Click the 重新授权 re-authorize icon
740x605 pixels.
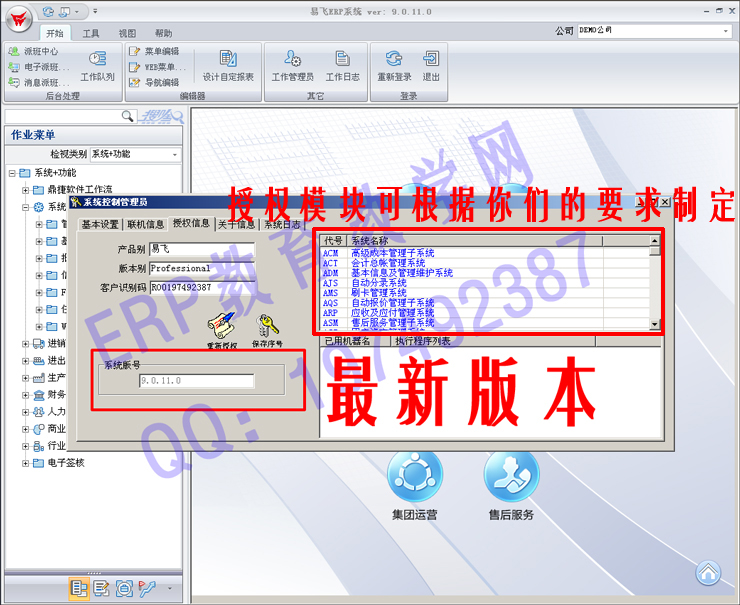pos(222,330)
